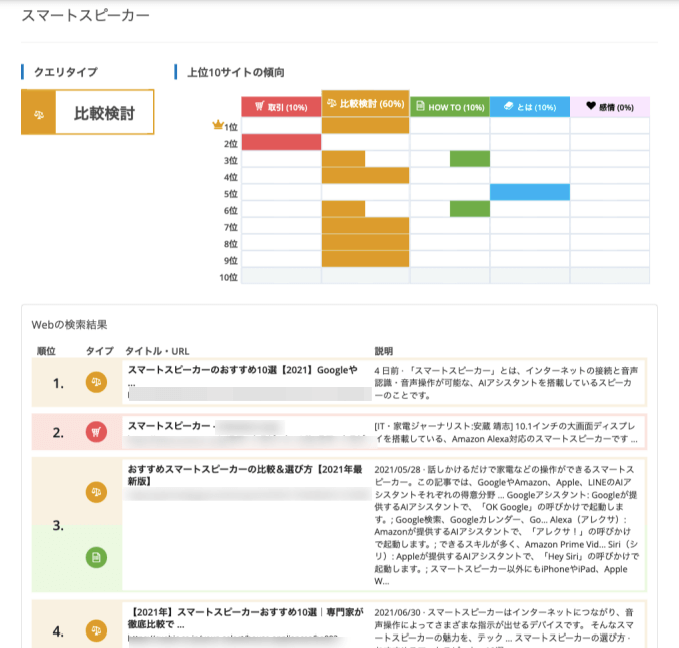
Task: Click the heart icon in 感情 (0%) header
Action: pos(591,106)
